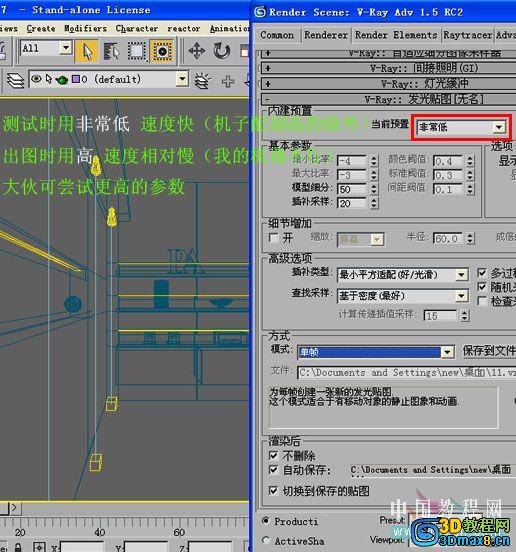Open the Layer Manager icon
The height and width of the screenshot is (552, 516).
(15, 81)
